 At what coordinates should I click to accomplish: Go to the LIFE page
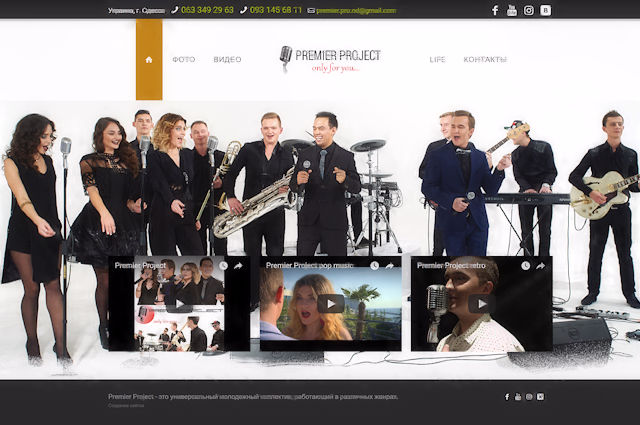(437, 60)
